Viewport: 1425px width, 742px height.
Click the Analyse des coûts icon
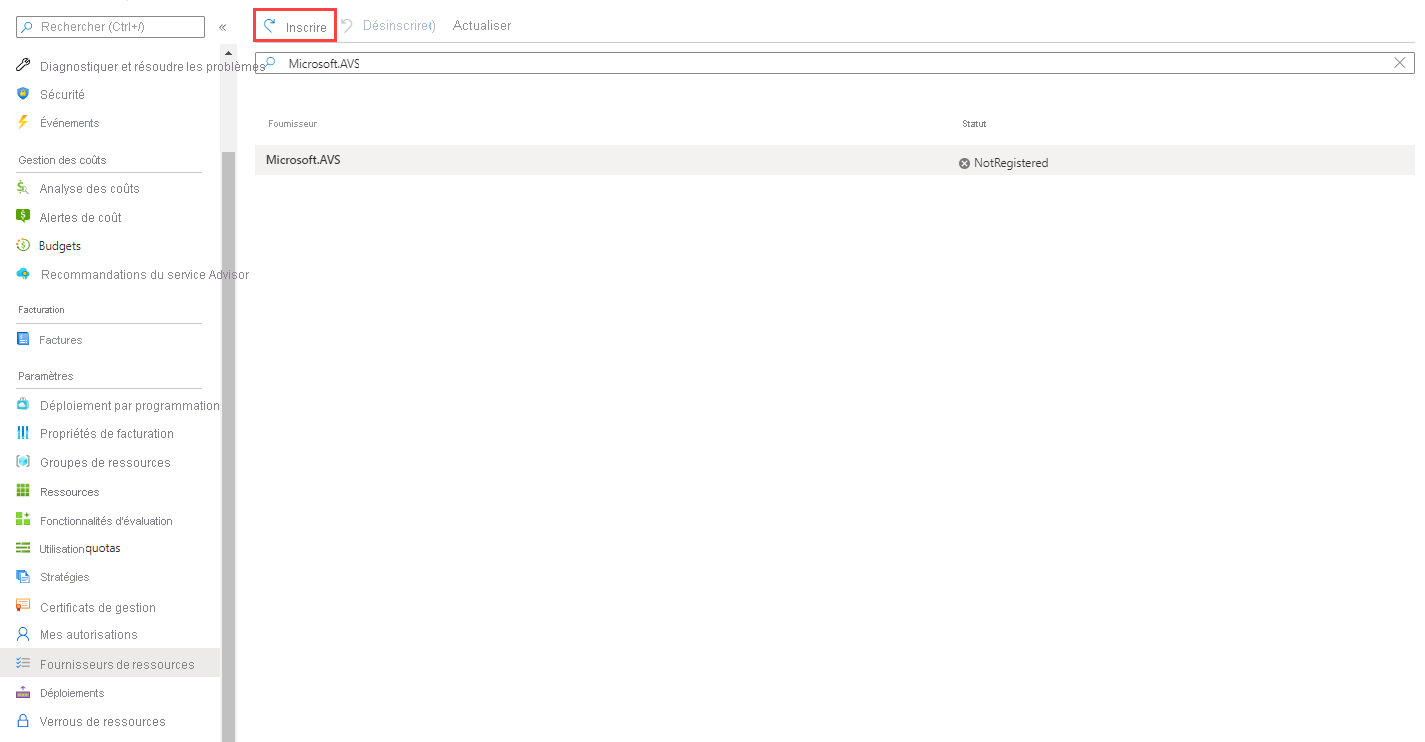coord(24,188)
